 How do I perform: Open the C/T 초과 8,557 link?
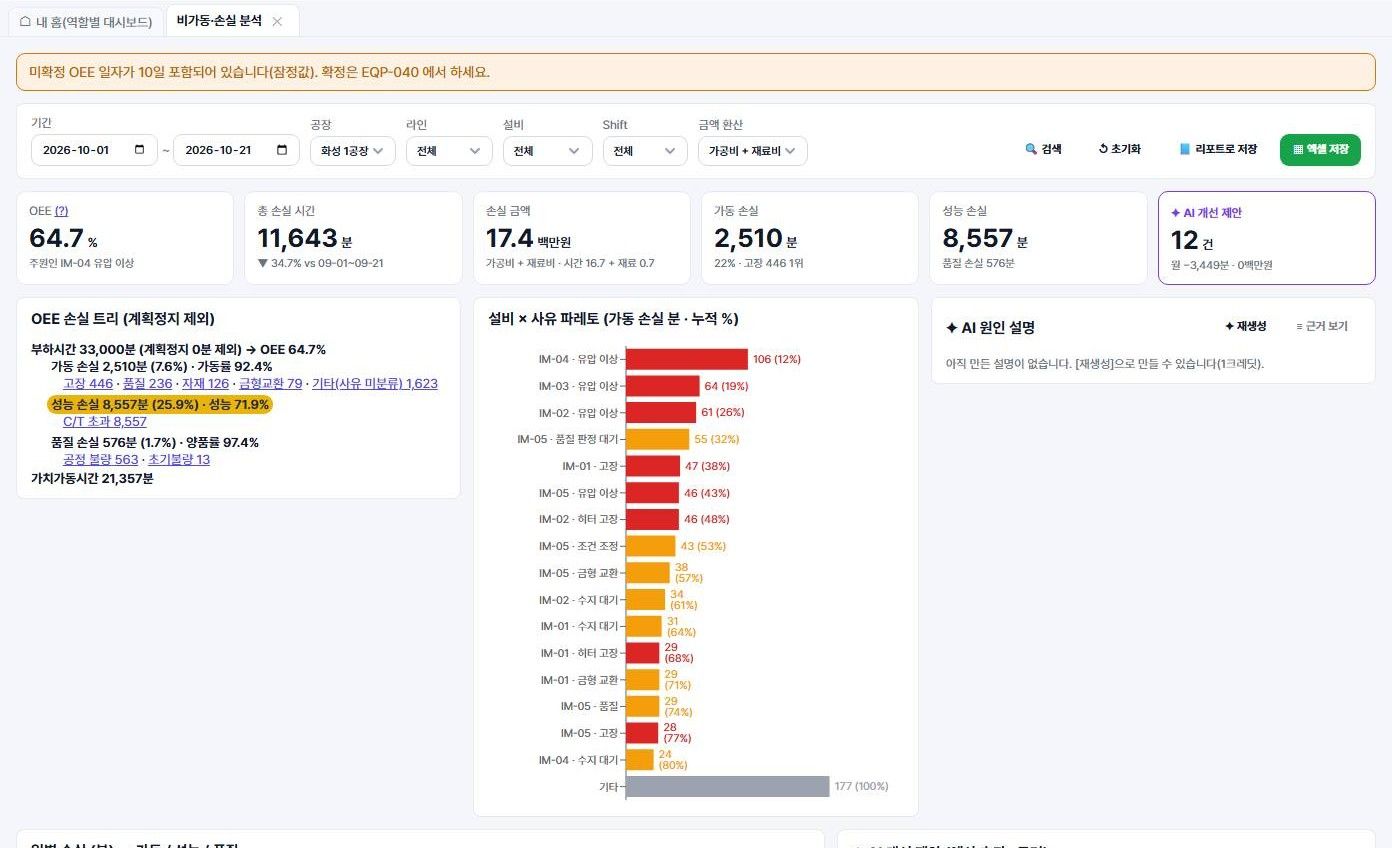(x=105, y=422)
